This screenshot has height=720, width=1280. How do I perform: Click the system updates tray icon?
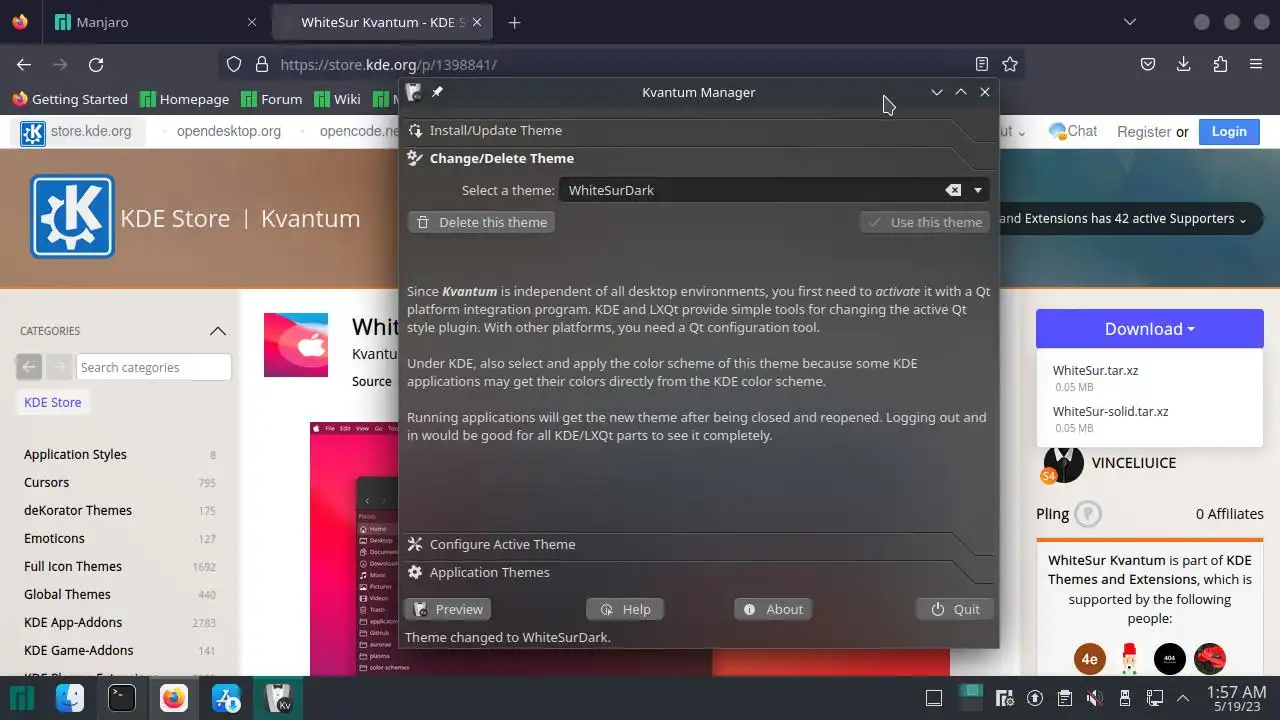(1036, 698)
